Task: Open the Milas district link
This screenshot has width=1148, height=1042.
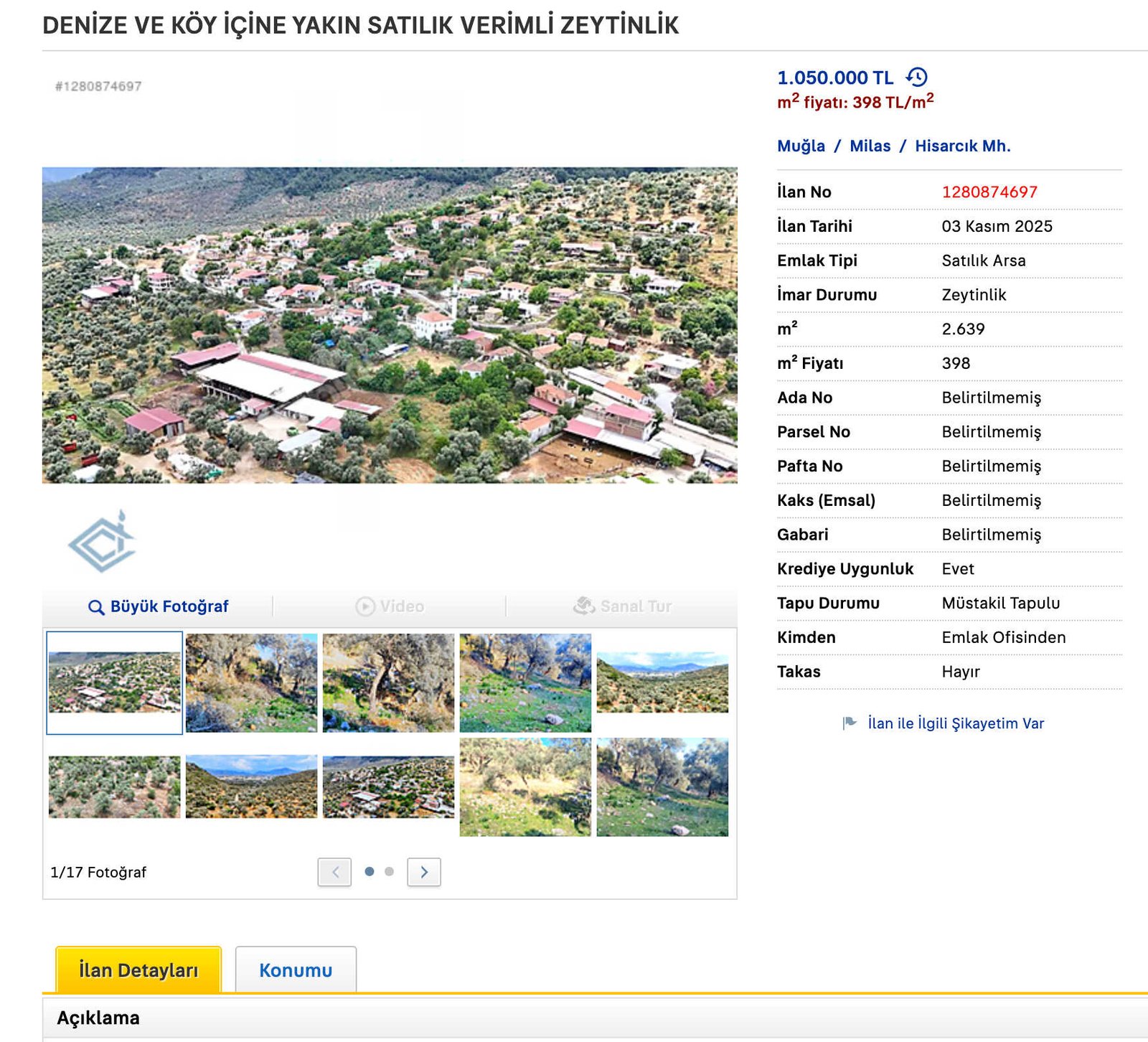Action: (x=870, y=146)
